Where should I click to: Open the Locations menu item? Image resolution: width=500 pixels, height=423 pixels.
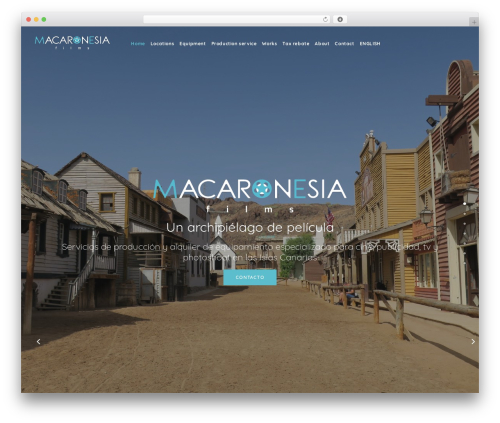pos(162,44)
